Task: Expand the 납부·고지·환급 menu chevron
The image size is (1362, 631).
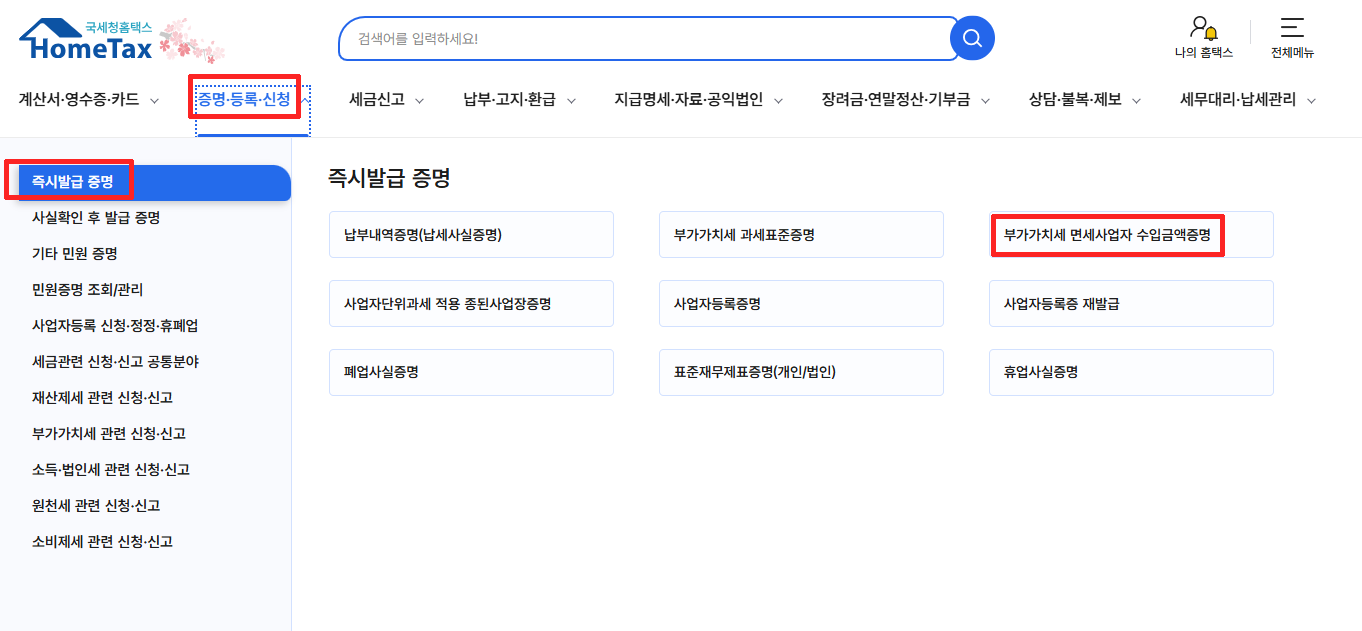Action: click(571, 100)
